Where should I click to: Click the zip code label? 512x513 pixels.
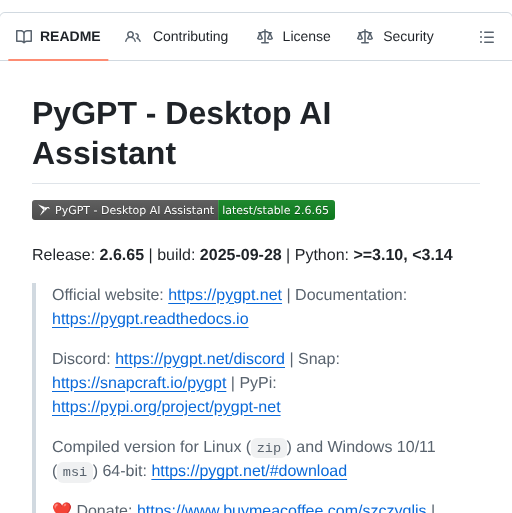(269, 448)
